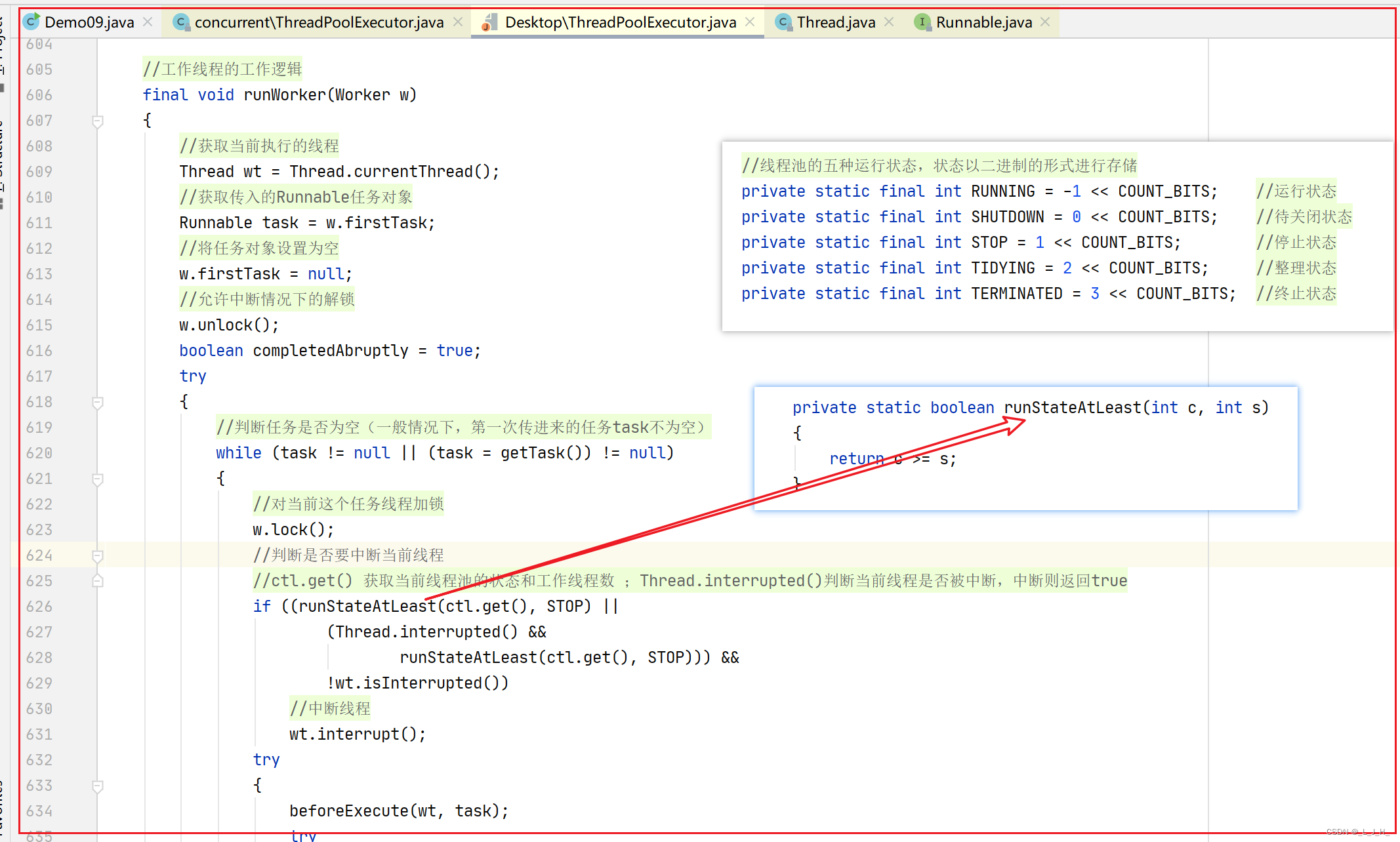
Task: Click the wt.interrupt() statement
Action: click(x=358, y=734)
